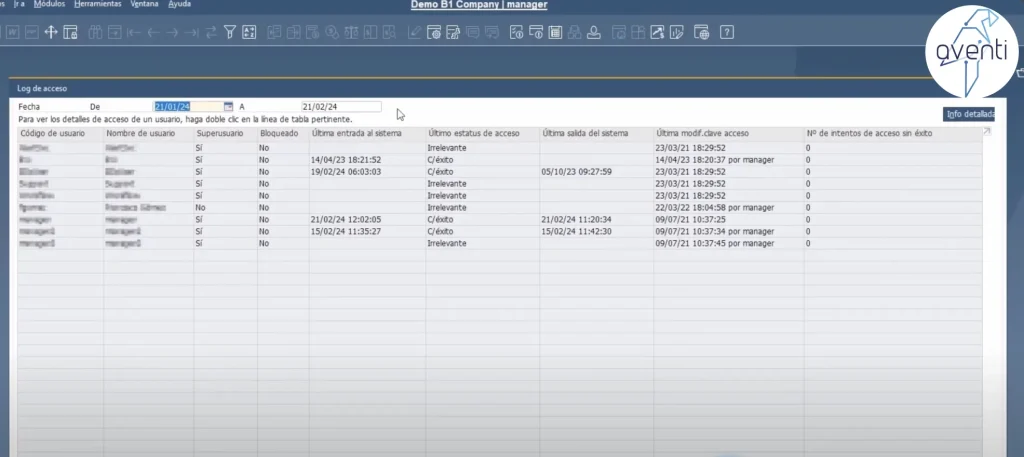This screenshot has height=457, width=1024.
Task: Open the Ir a menu
Action: (20, 4)
